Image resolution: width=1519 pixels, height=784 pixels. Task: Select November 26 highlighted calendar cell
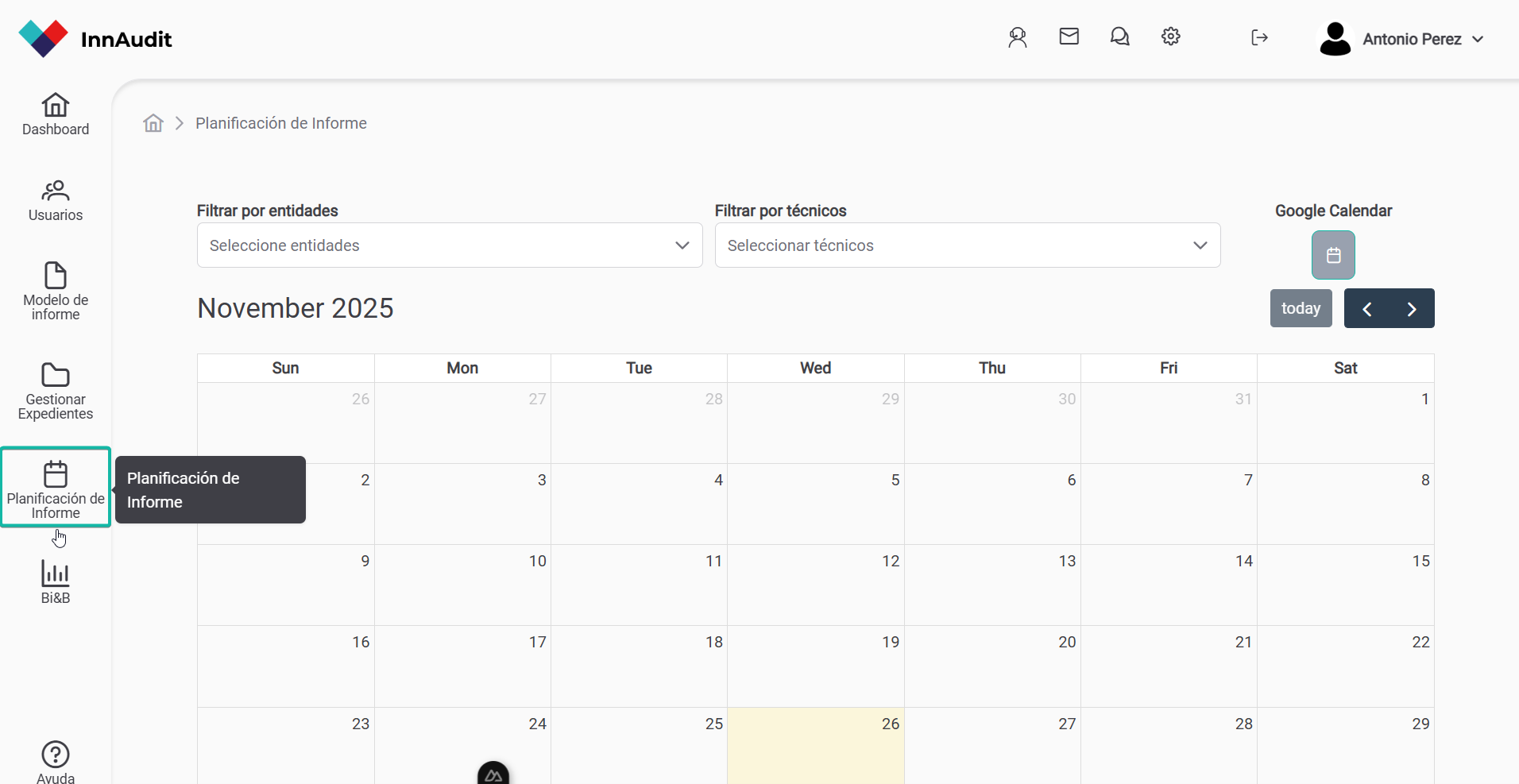(x=815, y=745)
